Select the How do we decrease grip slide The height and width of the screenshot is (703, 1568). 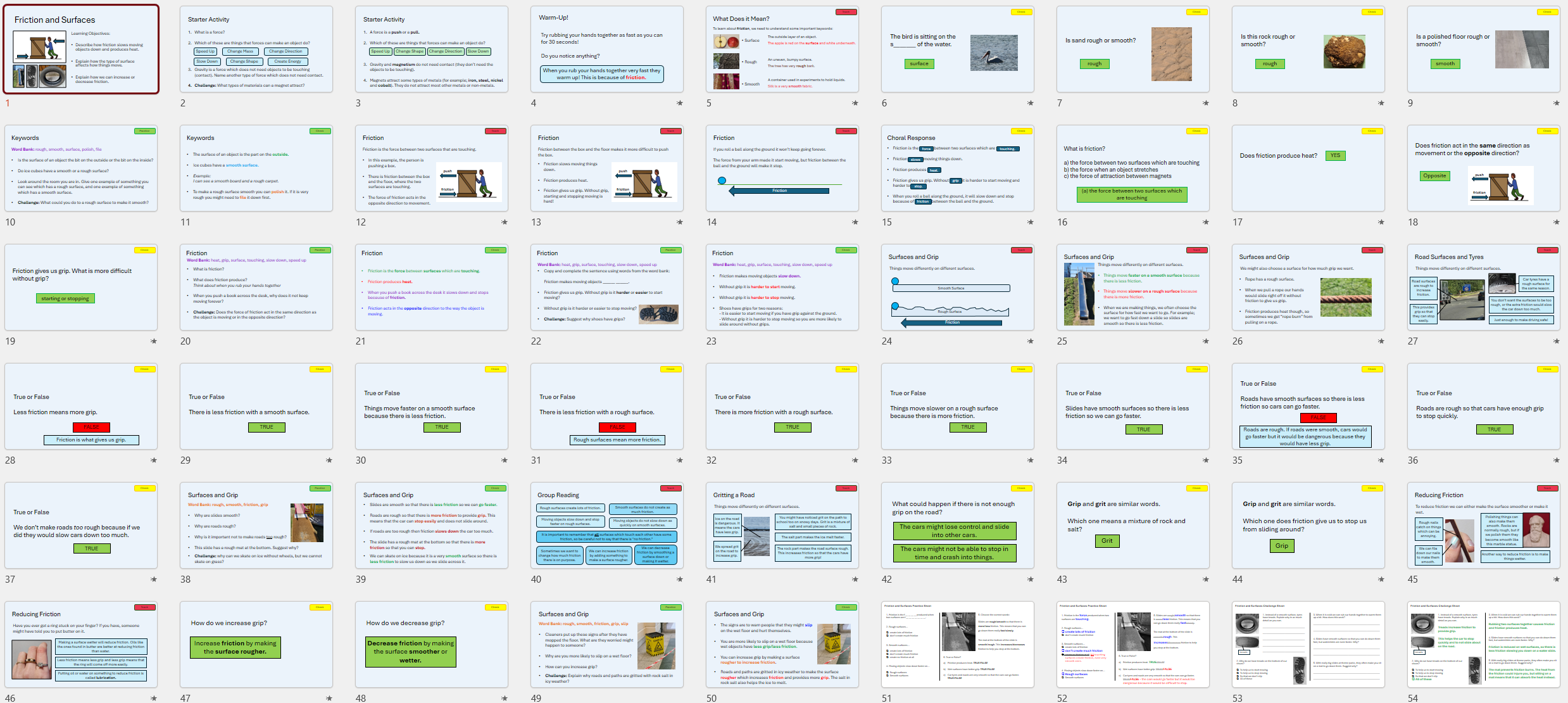click(x=431, y=645)
